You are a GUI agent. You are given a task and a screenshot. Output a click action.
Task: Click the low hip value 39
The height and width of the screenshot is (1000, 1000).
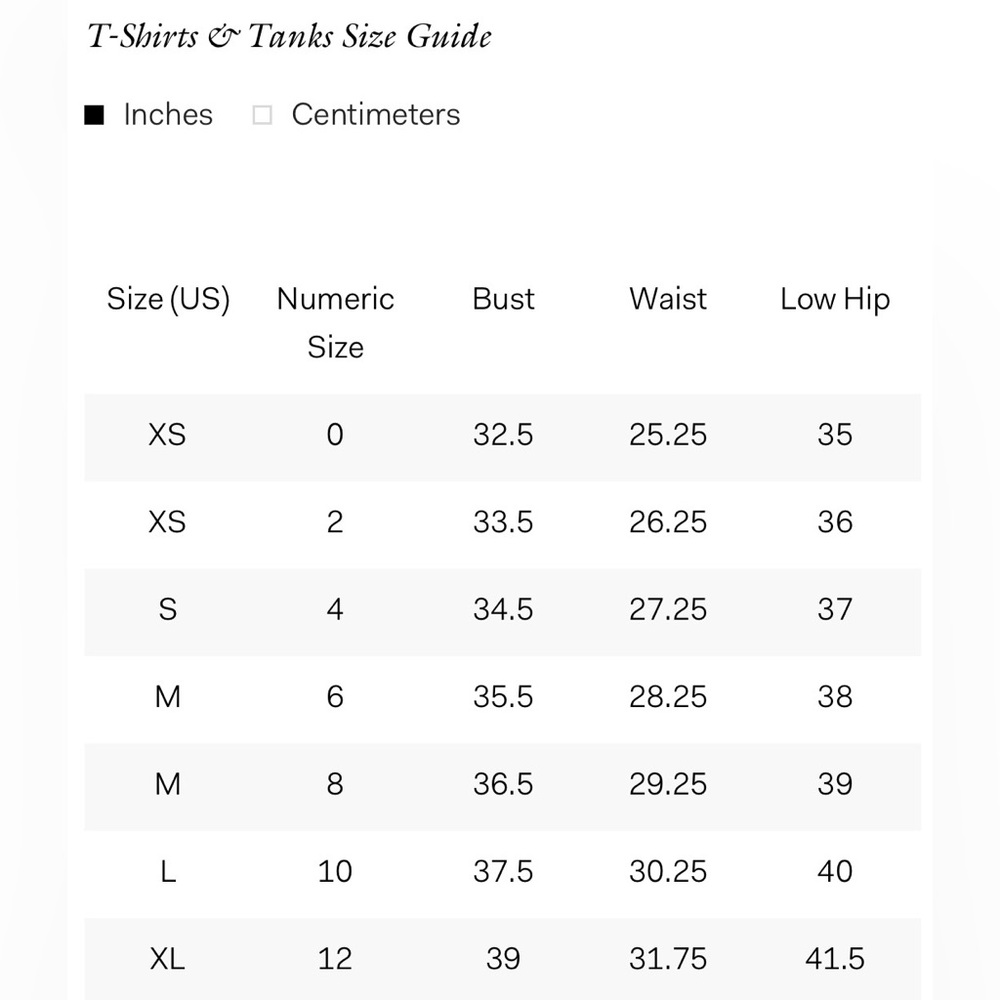(835, 784)
